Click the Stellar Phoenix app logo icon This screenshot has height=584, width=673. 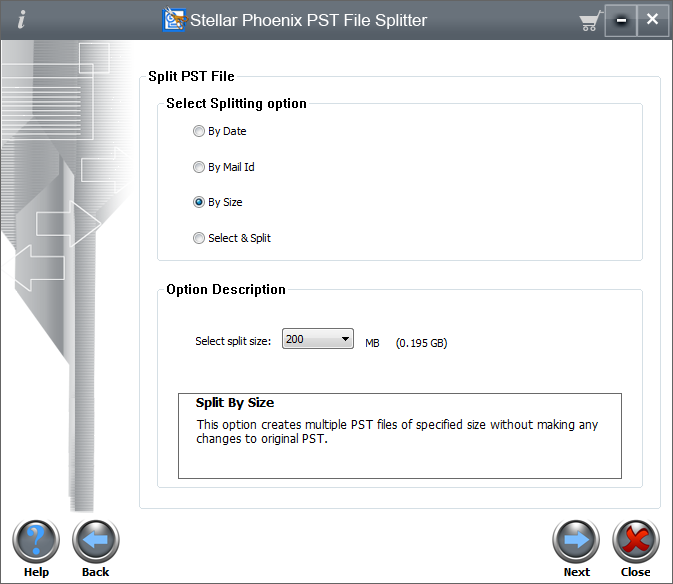tap(174, 20)
